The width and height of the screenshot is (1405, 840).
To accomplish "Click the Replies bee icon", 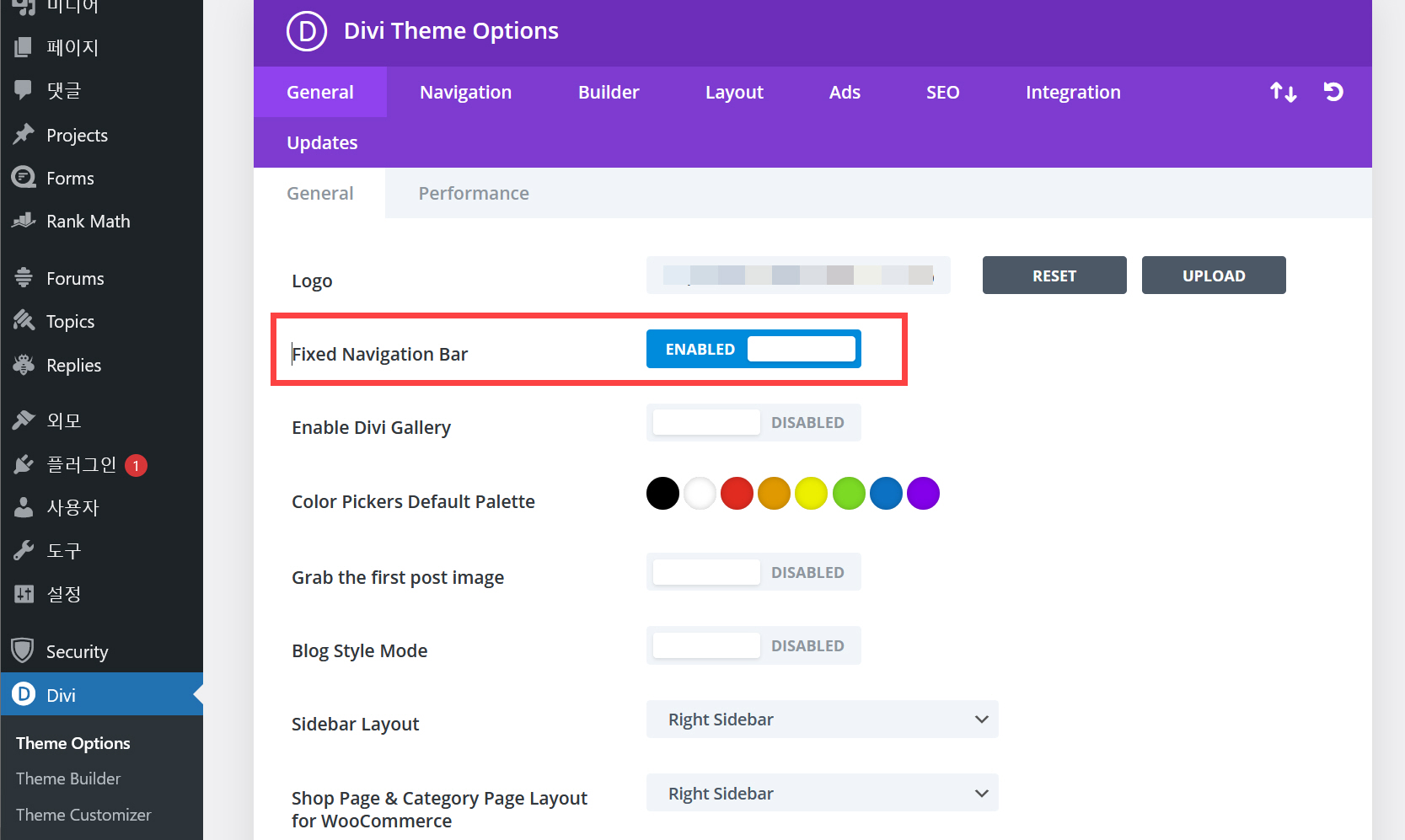I will coord(24,365).
